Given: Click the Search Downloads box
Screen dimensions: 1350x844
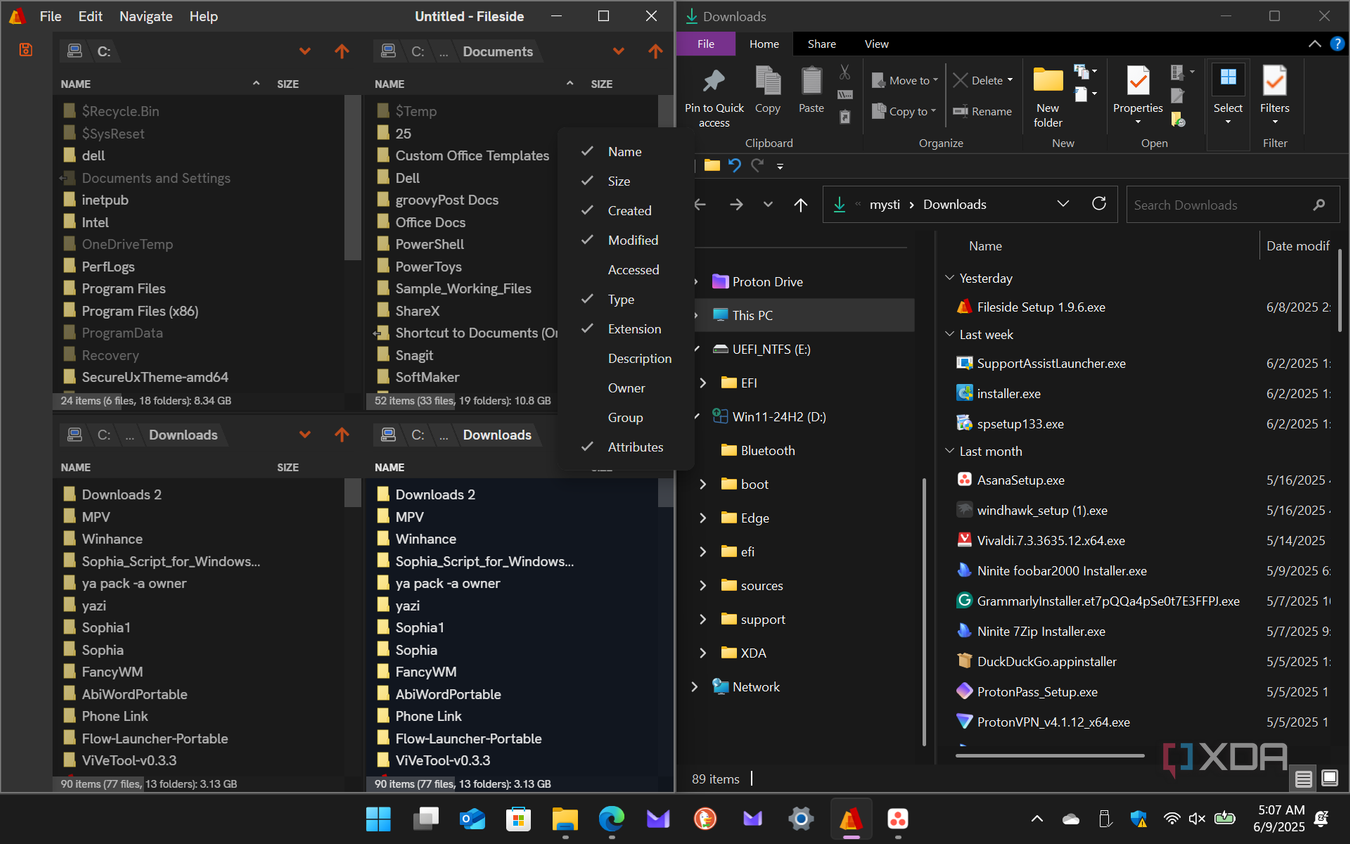Looking at the screenshot, I should click(x=1232, y=205).
